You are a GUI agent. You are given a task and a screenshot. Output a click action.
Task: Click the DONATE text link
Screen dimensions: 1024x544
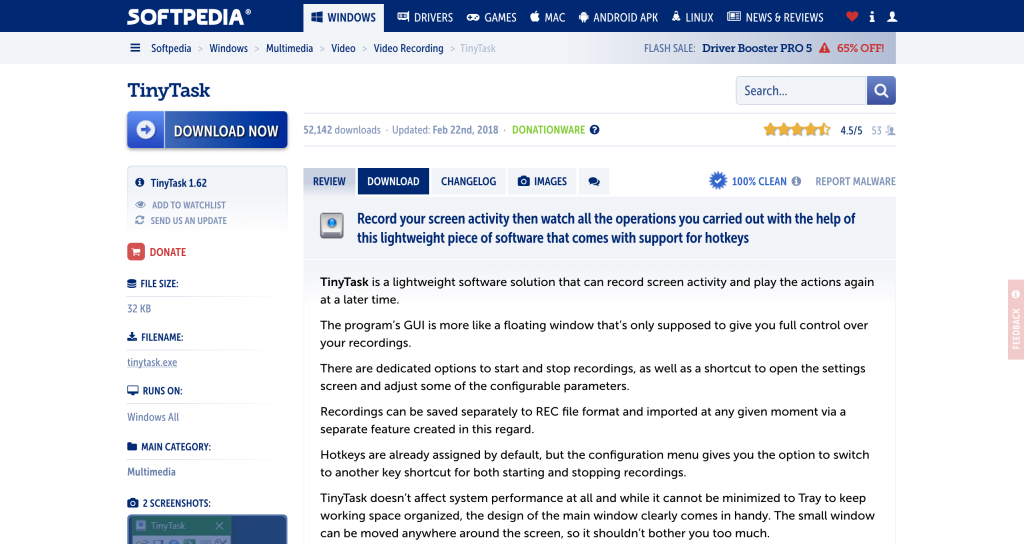point(168,252)
